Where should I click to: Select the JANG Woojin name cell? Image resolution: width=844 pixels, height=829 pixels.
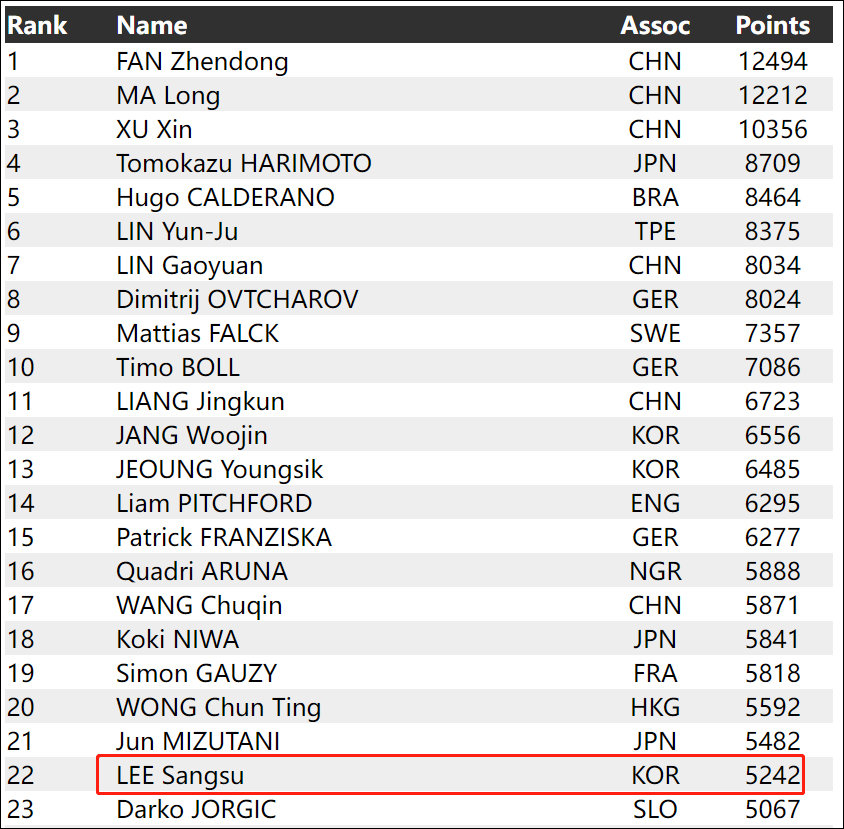tap(191, 436)
